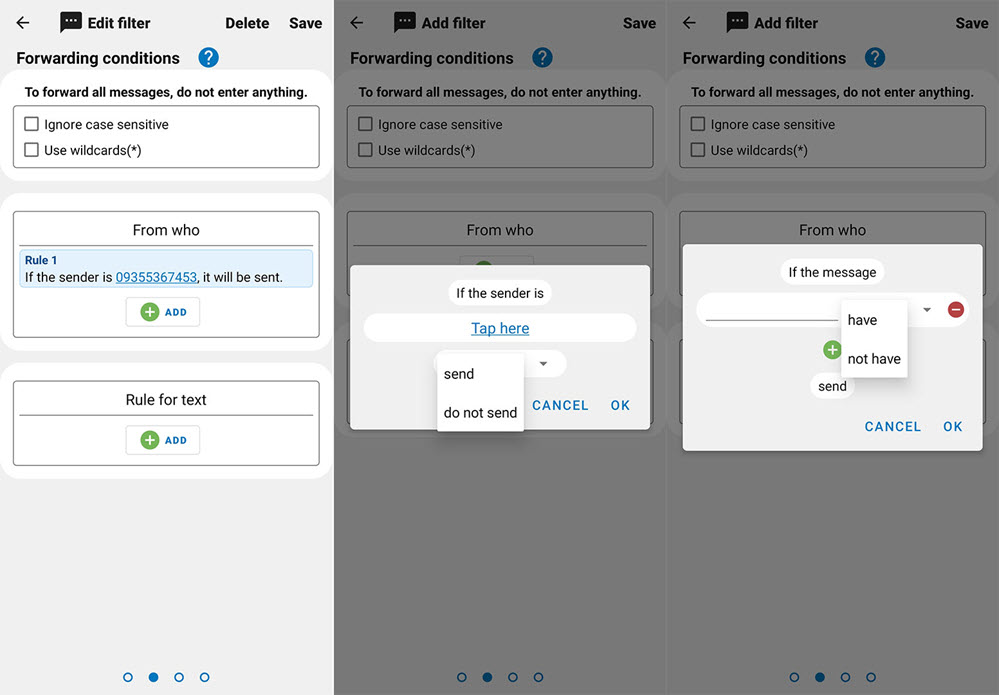Select 'have' in the condition dropdown
This screenshot has height=695, width=999.
pyautogui.click(x=874, y=320)
